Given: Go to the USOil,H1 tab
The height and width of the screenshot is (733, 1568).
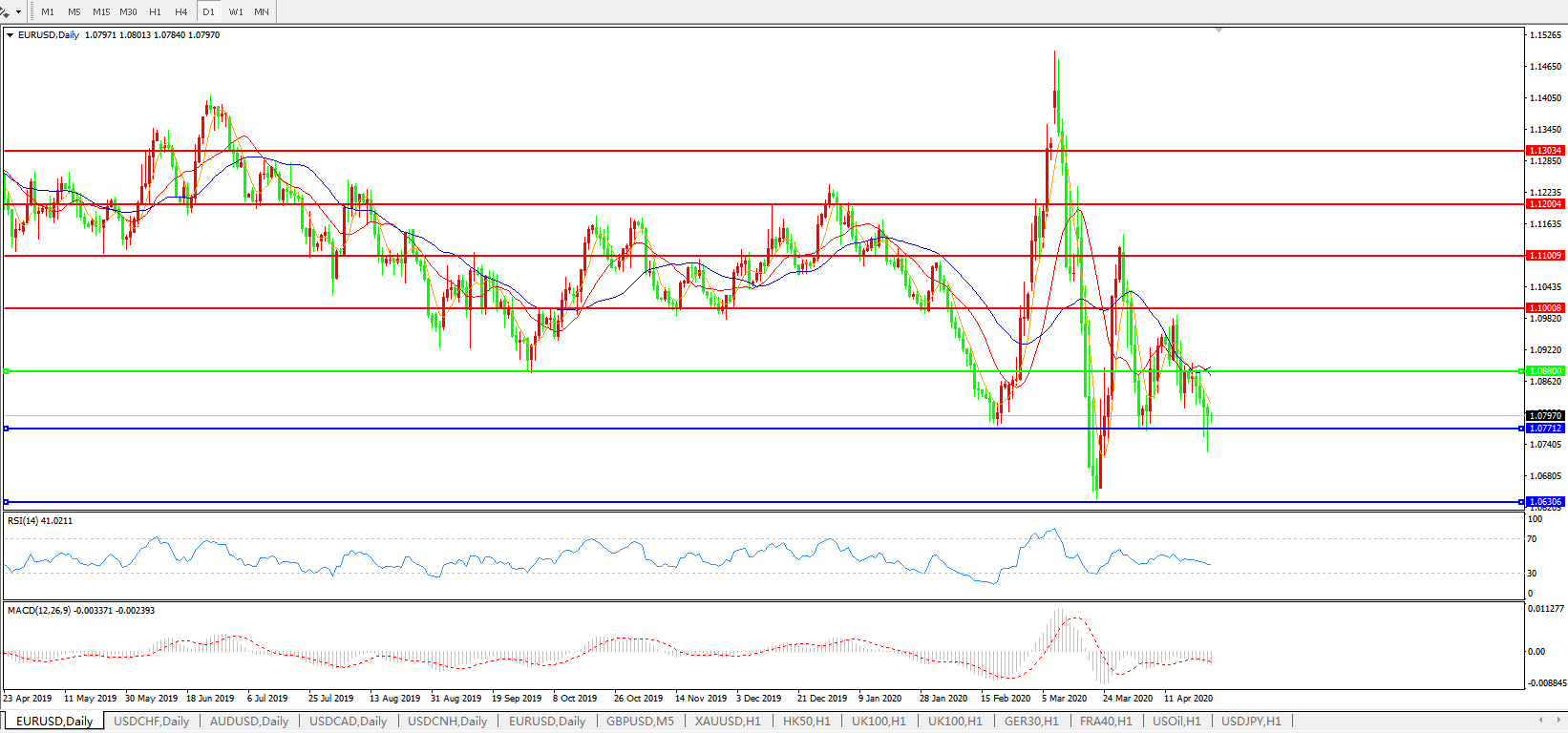Looking at the screenshot, I should click(x=1176, y=722).
